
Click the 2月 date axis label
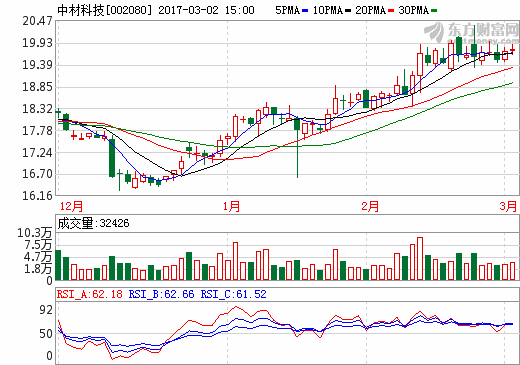(x=370, y=206)
